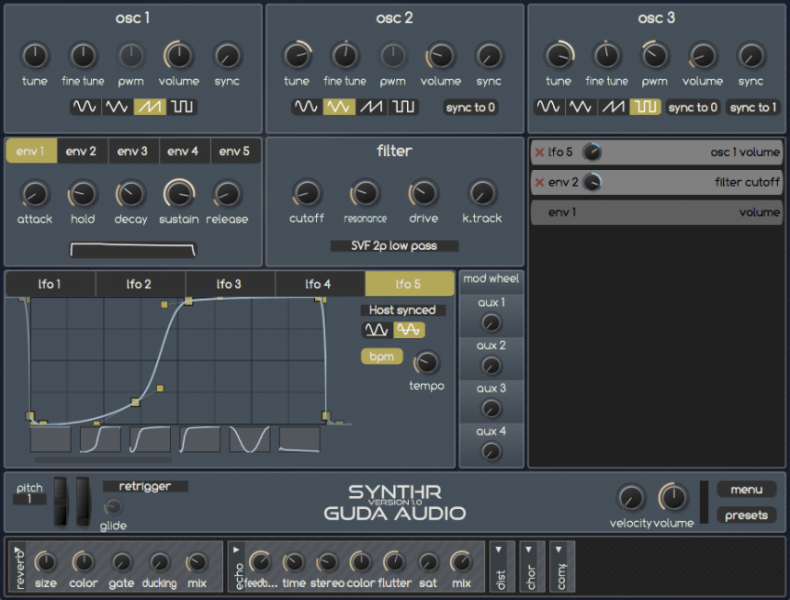Toggle the bpm tempo sync button

(x=381, y=356)
